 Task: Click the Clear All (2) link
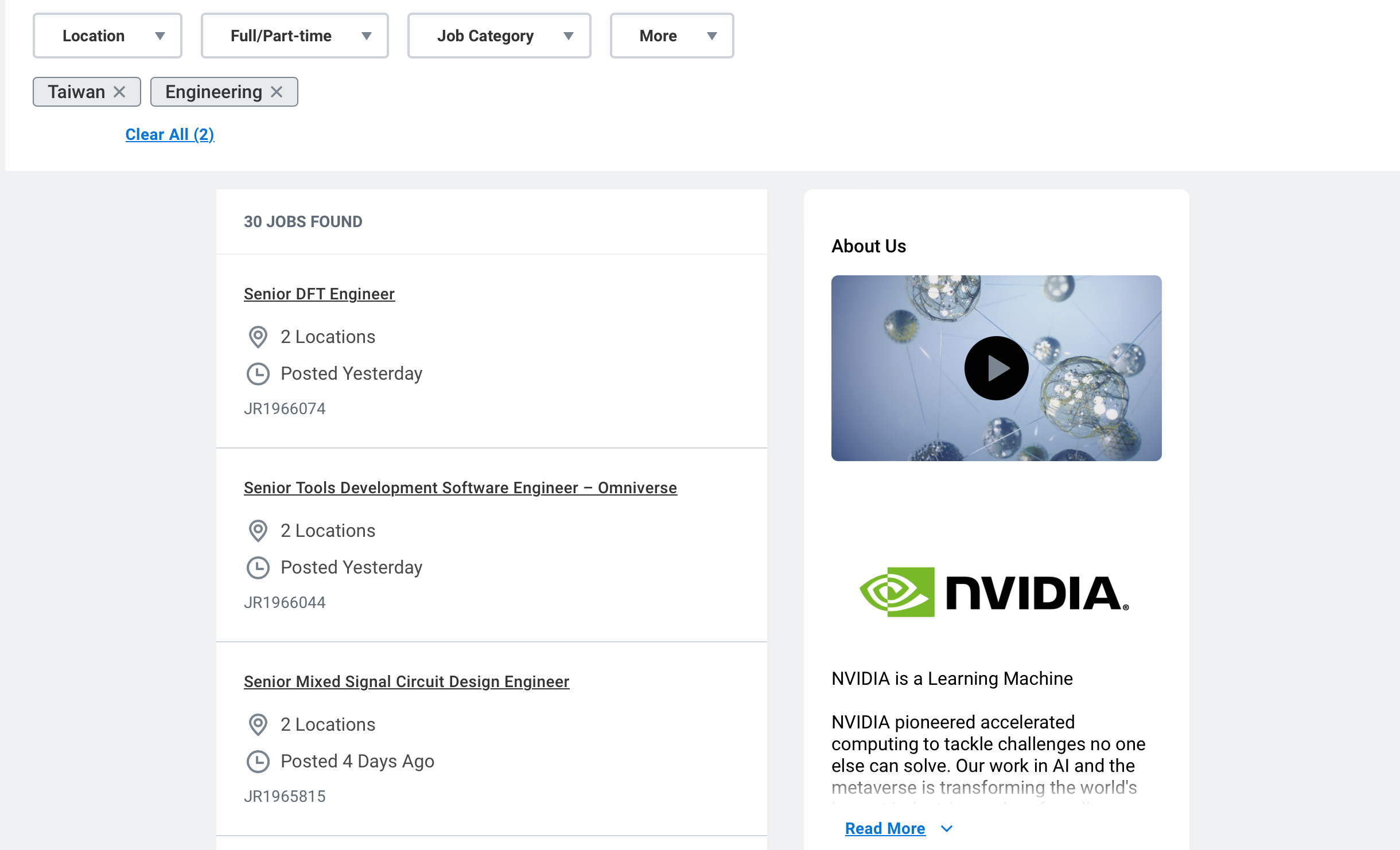(x=170, y=134)
